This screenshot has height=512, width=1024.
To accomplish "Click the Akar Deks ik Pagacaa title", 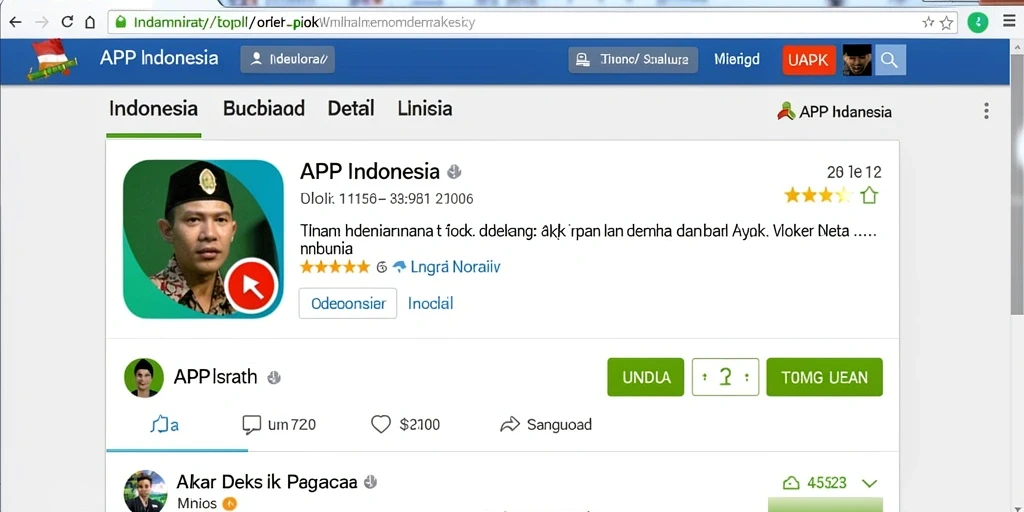I will 266,482.
